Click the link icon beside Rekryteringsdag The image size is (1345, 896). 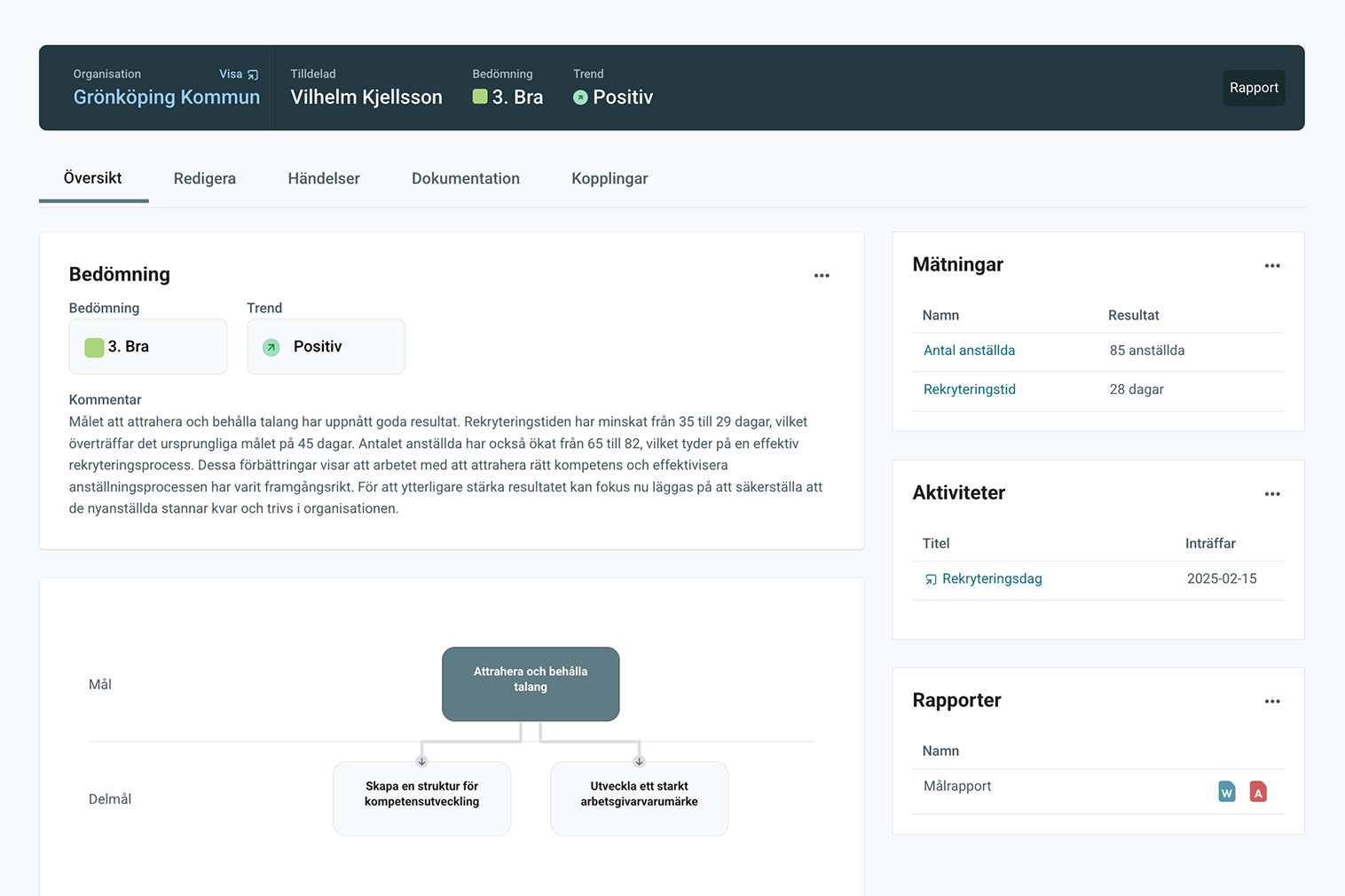(931, 579)
